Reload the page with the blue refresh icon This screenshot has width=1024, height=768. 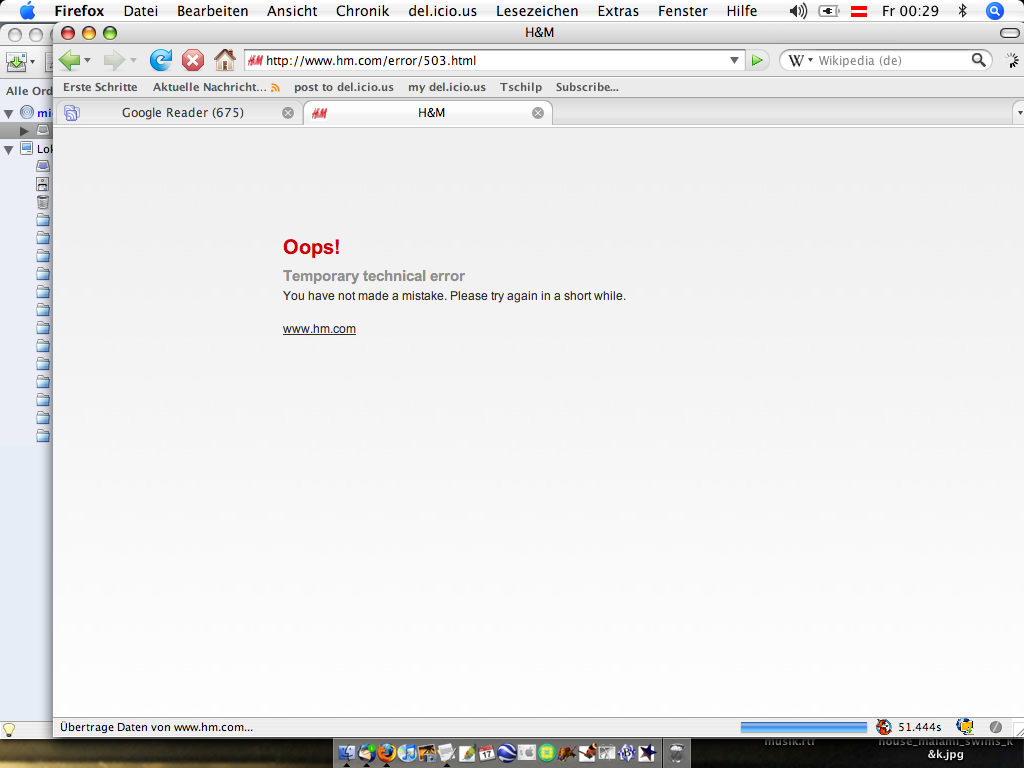tap(160, 60)
